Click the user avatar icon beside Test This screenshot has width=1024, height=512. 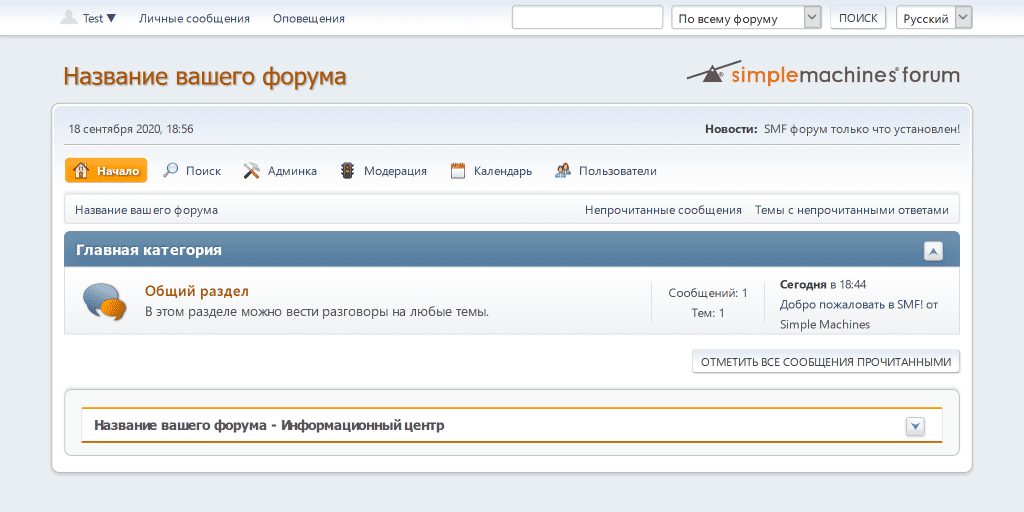point(69,18)
